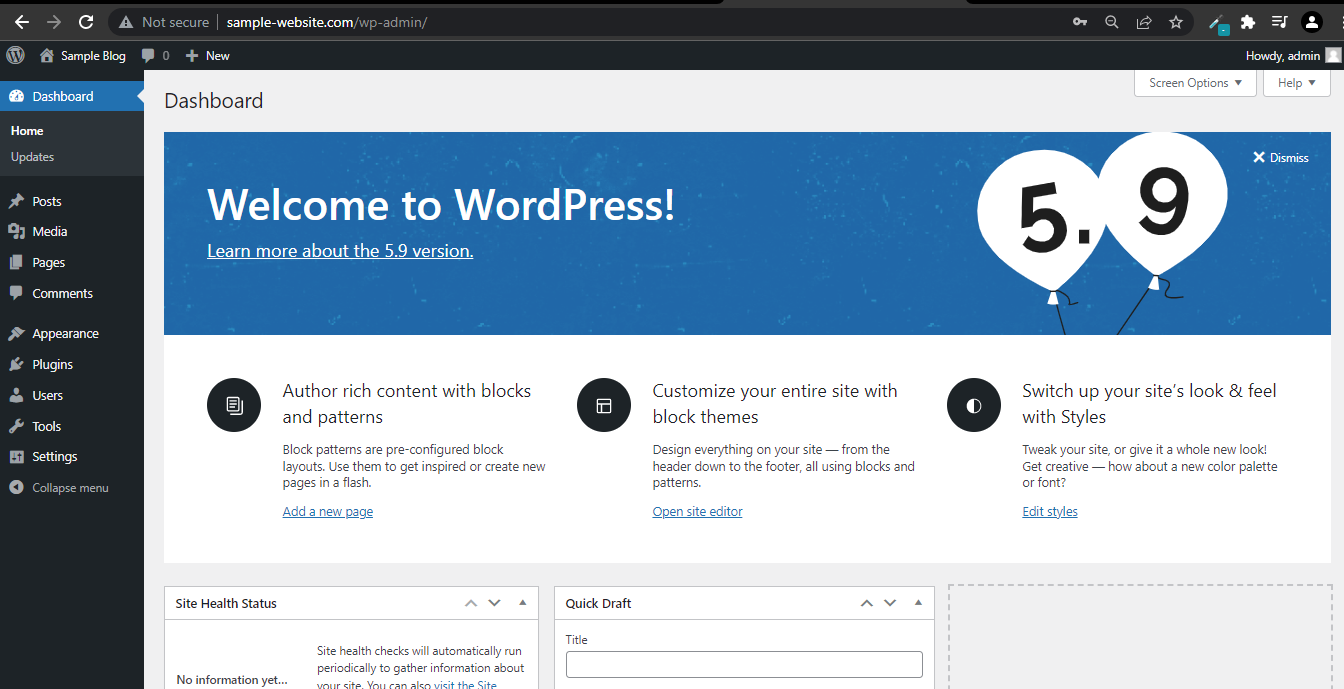Open the New content menu in admin bar
This screenshot has height=689, width=1344.
pos(208,56)
